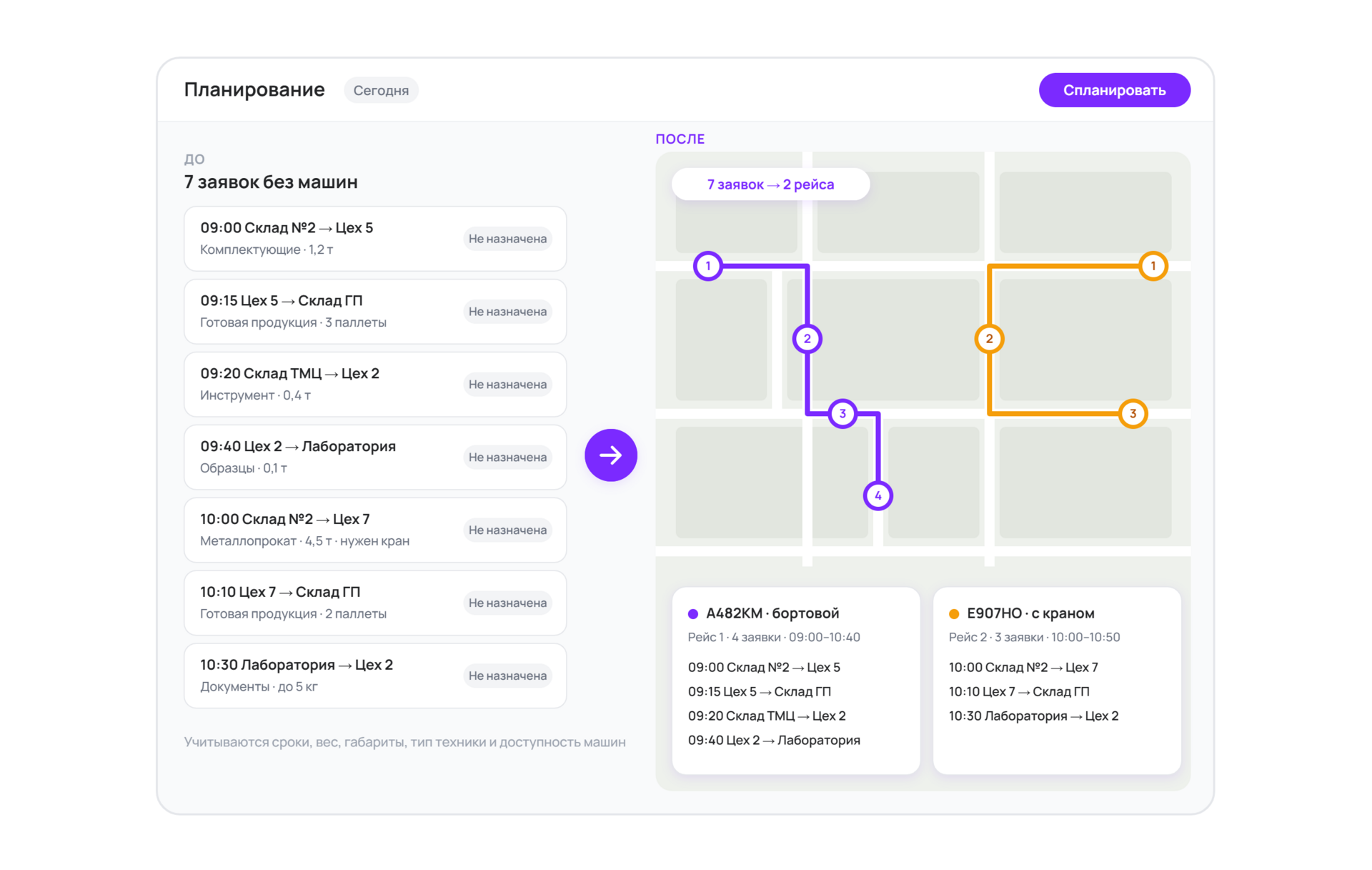
Task: Click the Учитываются сроки, вес, габариты note
Action: coord(405,742)
